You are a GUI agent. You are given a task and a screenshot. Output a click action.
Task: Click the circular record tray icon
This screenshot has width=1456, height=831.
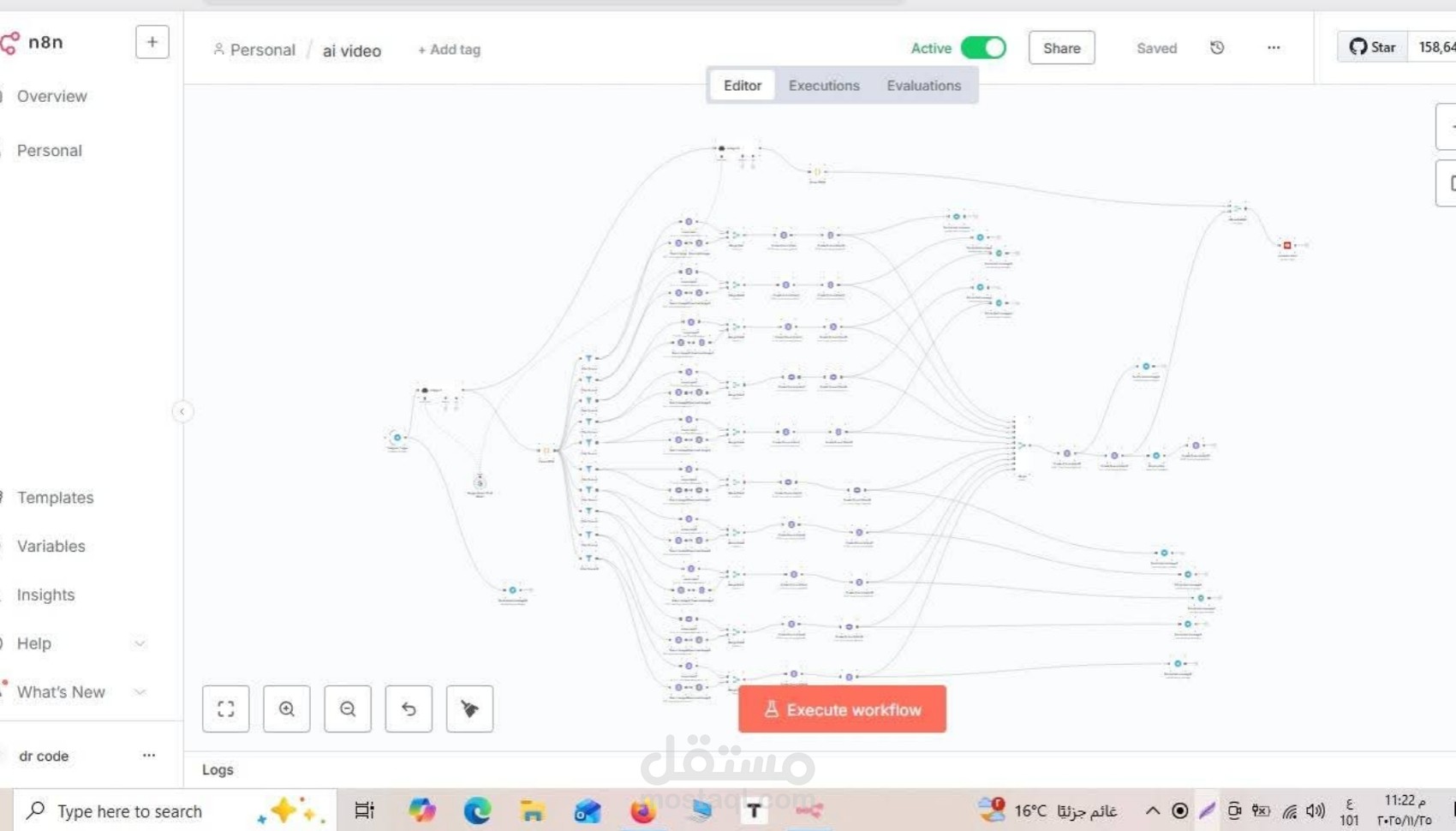pos(1180,810)
